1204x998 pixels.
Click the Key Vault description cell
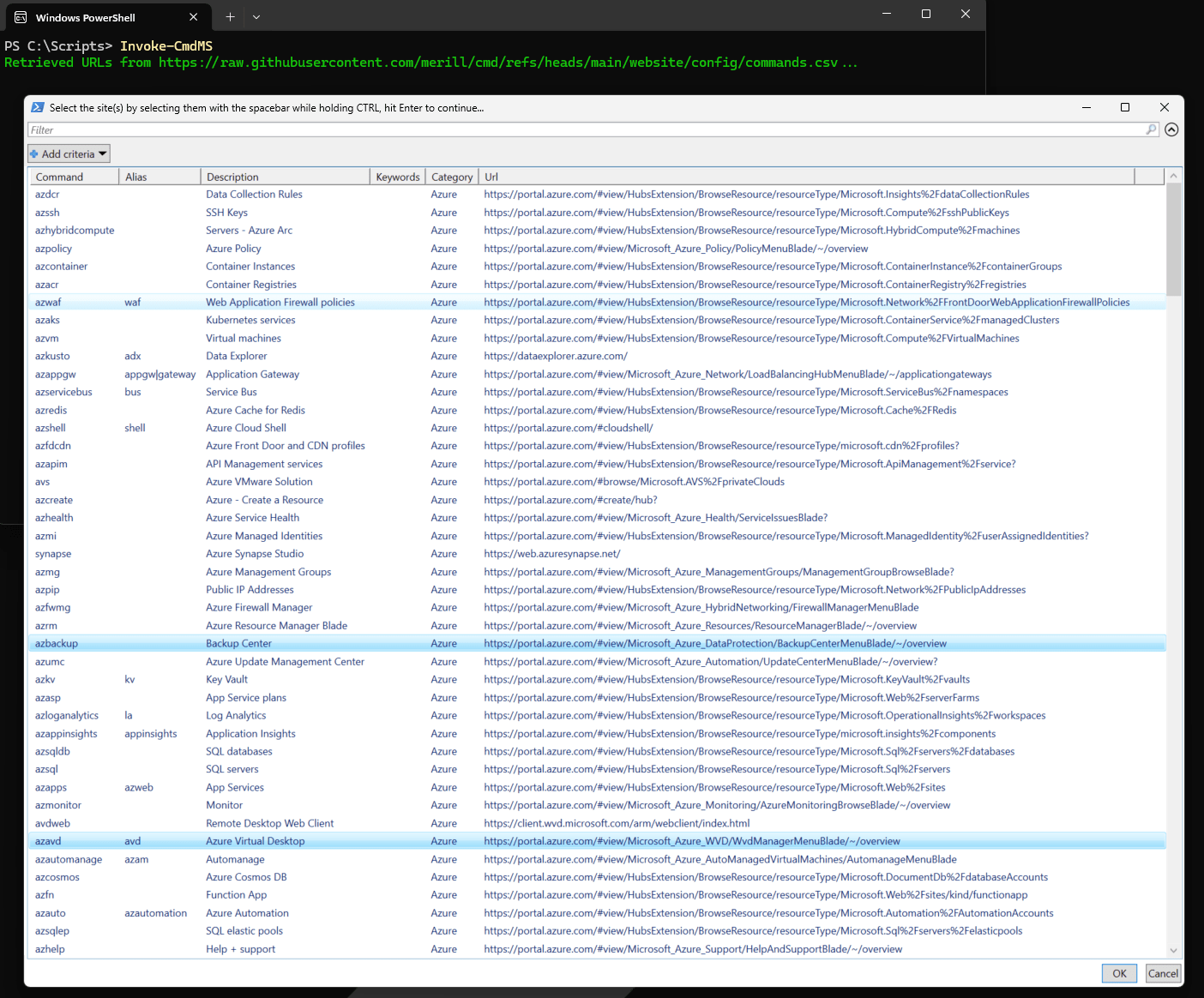point(226,680)
